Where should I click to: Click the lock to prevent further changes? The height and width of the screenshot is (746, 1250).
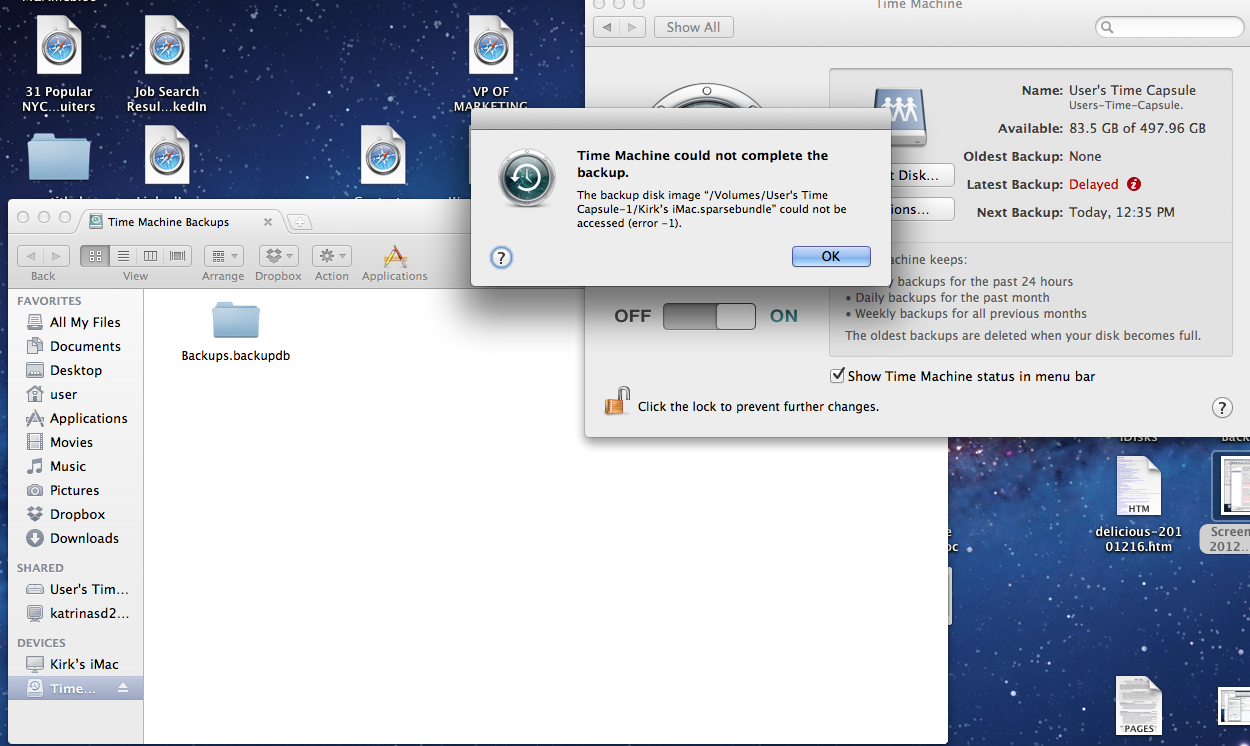(618, 402)
